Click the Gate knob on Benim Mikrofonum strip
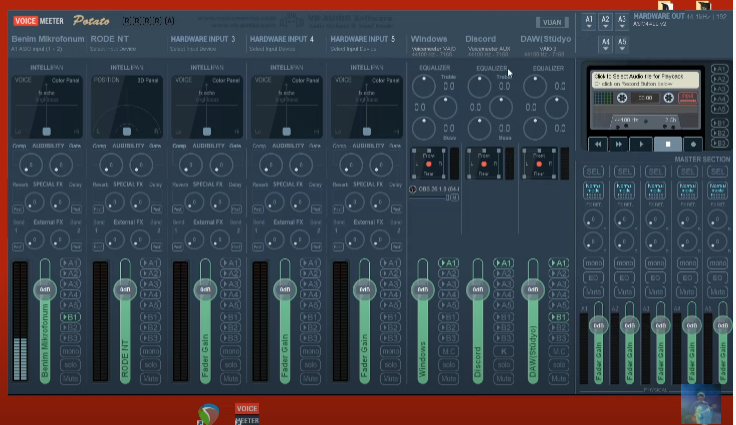 [x=61, y=165]
